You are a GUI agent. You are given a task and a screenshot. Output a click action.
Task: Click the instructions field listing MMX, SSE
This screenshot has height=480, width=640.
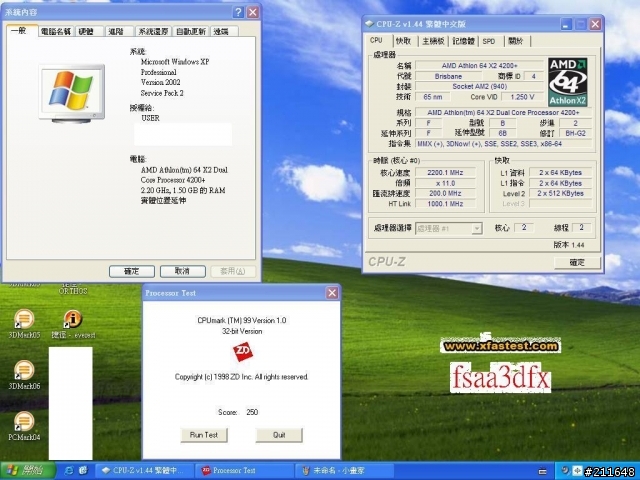pos(504,144)
